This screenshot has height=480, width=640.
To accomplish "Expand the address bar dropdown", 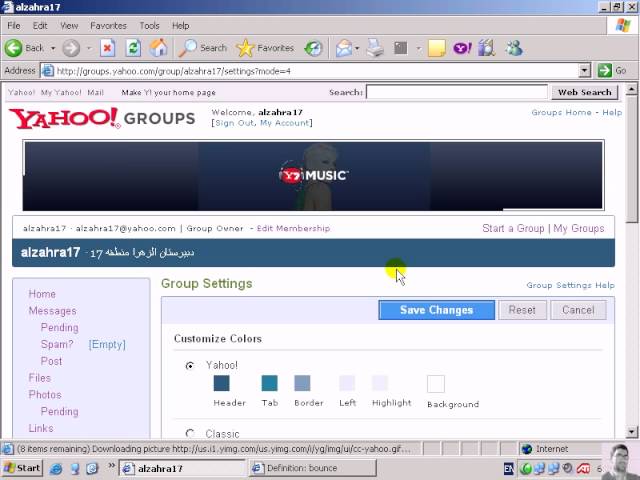I will pyautogui.click(x=584, y=71).
